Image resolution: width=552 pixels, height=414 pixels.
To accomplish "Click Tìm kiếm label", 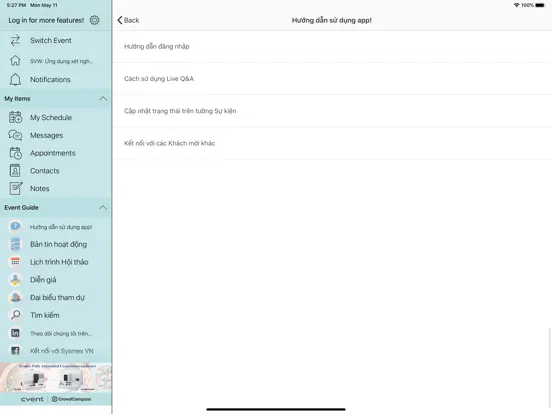I will tap(45, 315).
